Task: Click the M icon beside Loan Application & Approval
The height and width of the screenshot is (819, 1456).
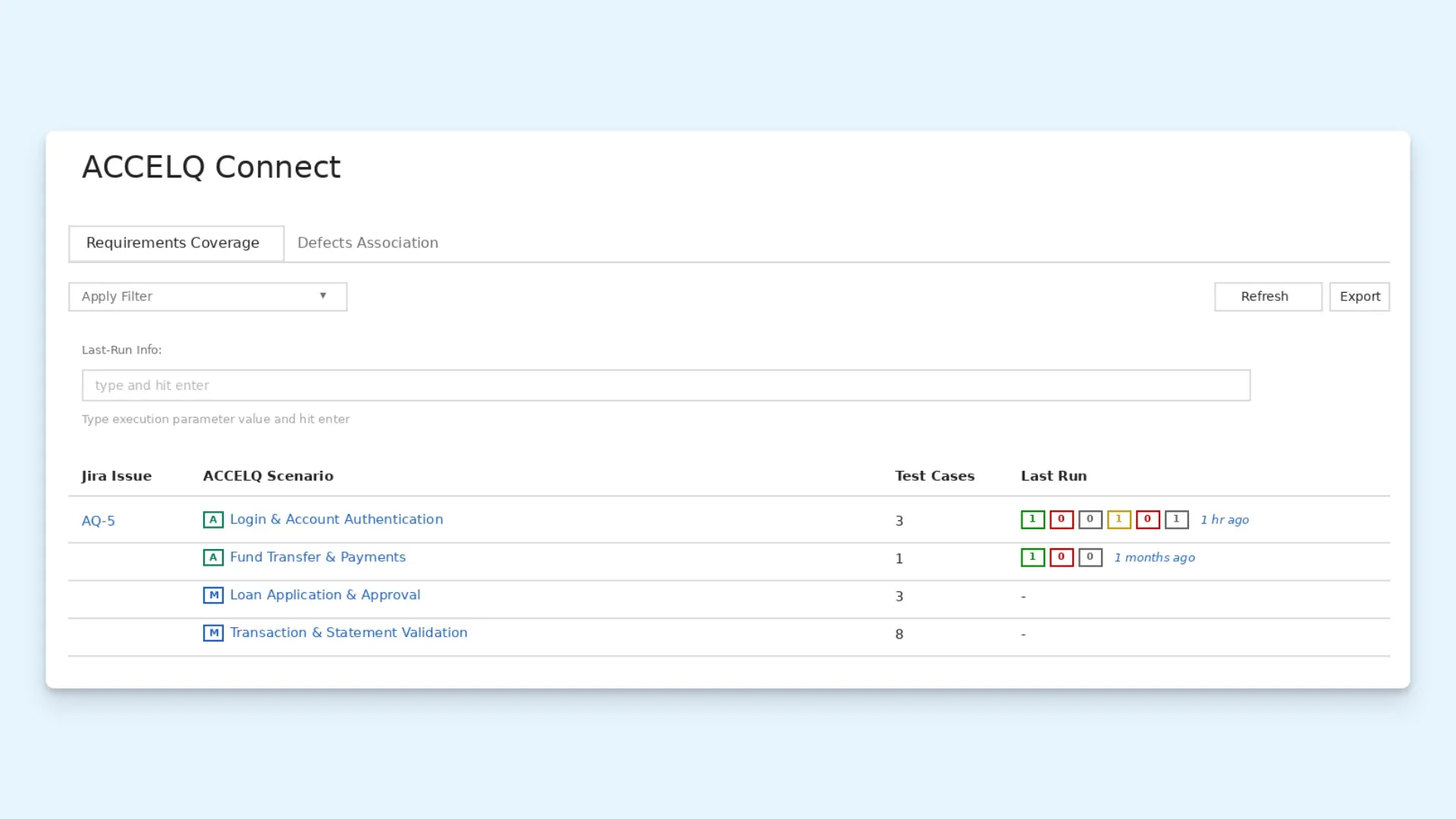Action: (213, 595)
